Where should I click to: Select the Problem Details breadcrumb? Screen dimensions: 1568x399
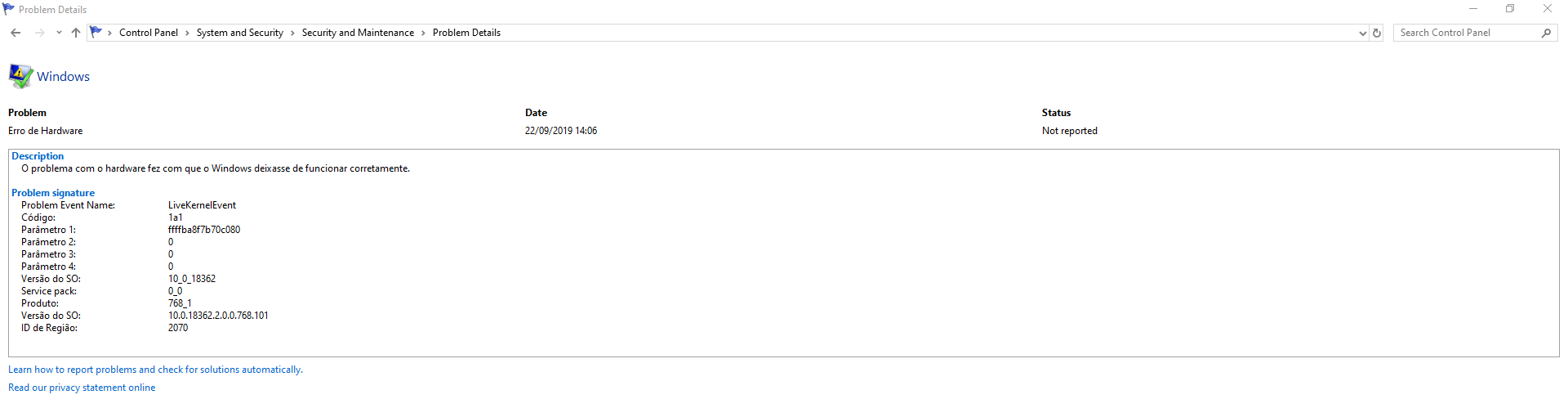tap(466, 33)
